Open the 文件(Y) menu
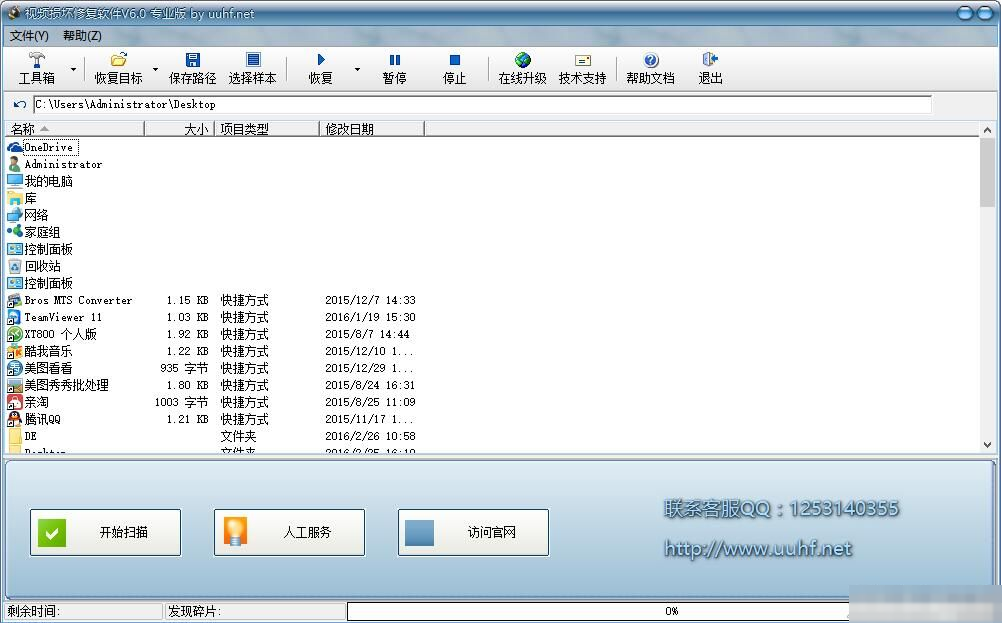1002x623 pixels. tap(29, 36)
